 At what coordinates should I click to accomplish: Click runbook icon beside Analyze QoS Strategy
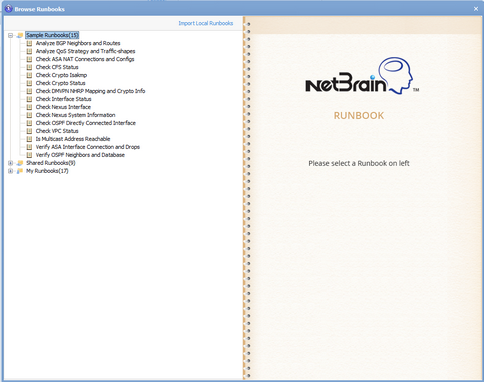tap(29, 51)
